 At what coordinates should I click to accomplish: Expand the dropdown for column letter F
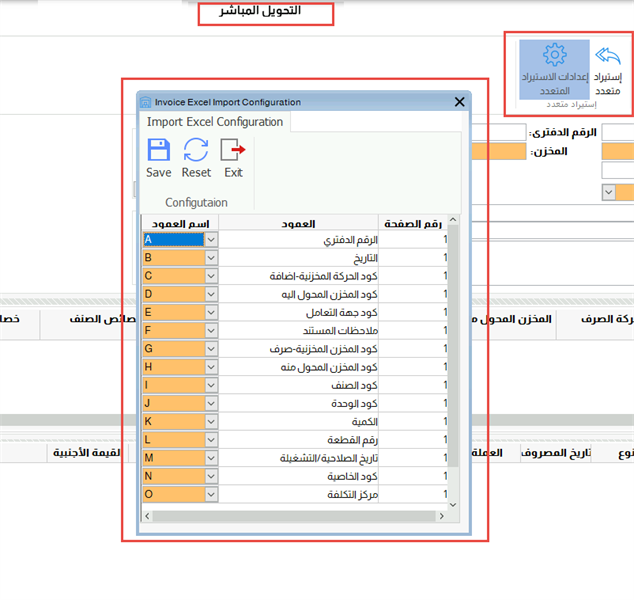[211, 330]
